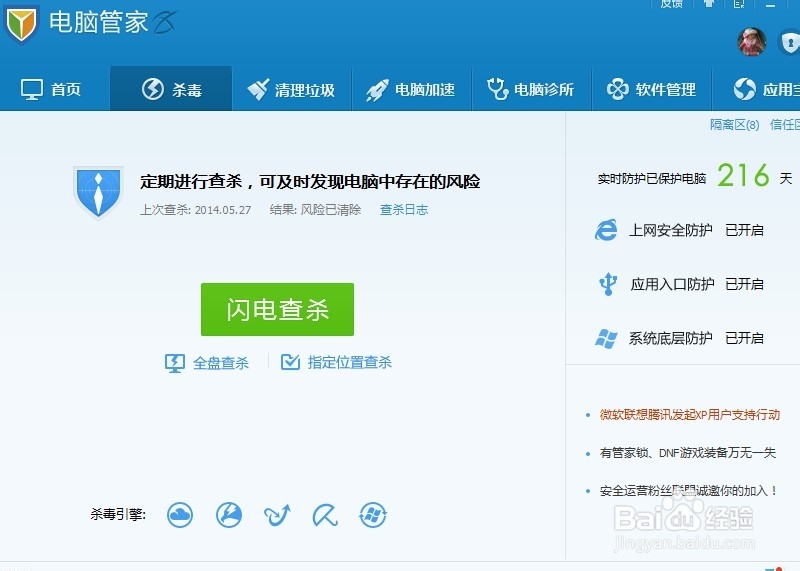Screen dimensions: 800x571
Task: Click the 电脑管家 shield logo
Action: coord(21,23)
